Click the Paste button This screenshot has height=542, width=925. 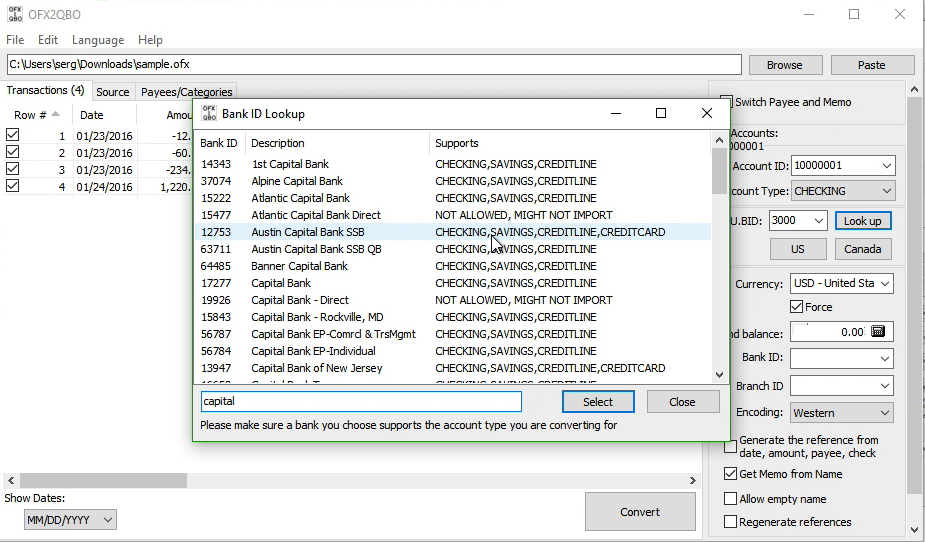tap(871, 65)
